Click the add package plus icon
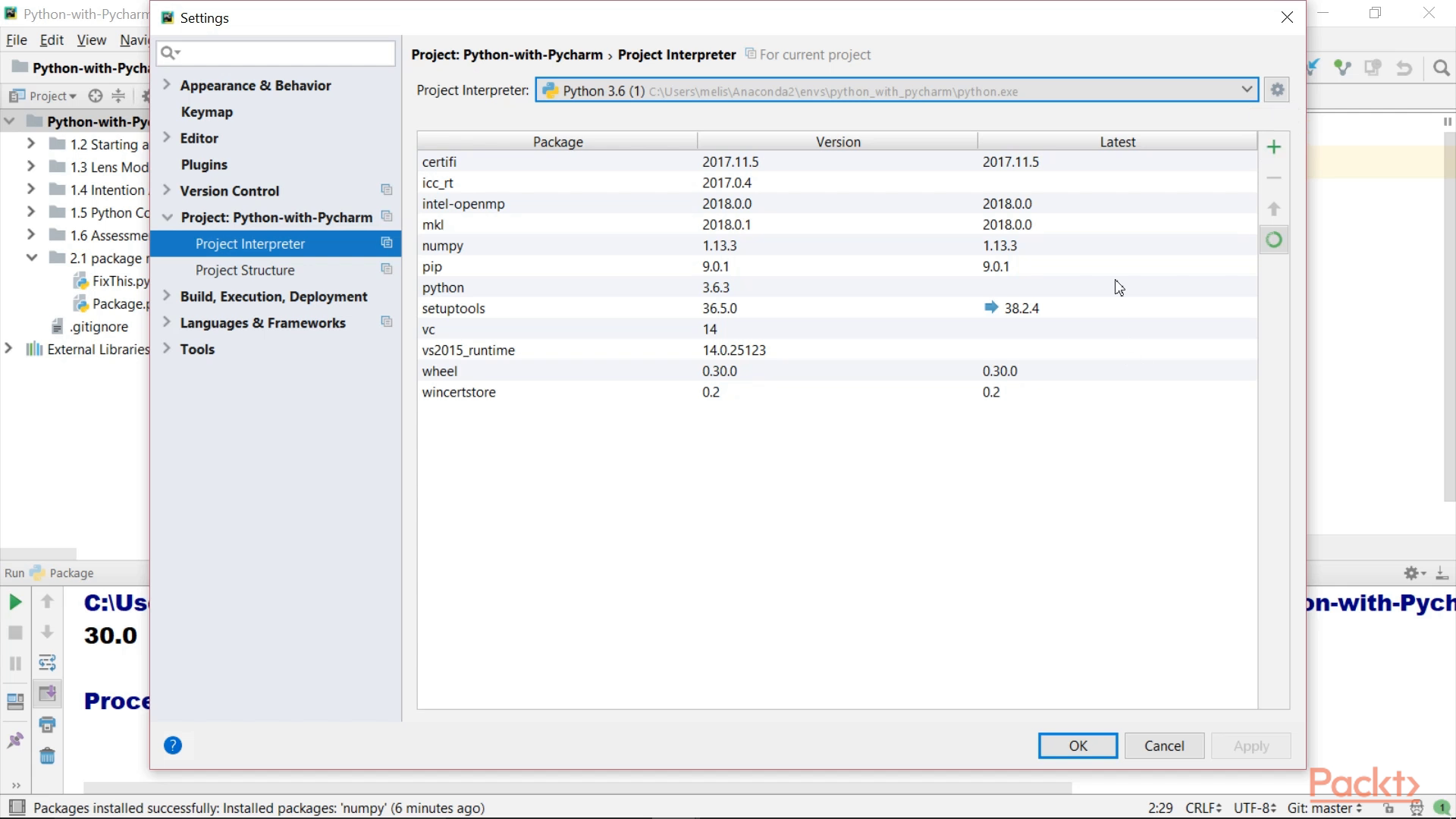Screen dimensions: 1456x819 [1274, 147]
